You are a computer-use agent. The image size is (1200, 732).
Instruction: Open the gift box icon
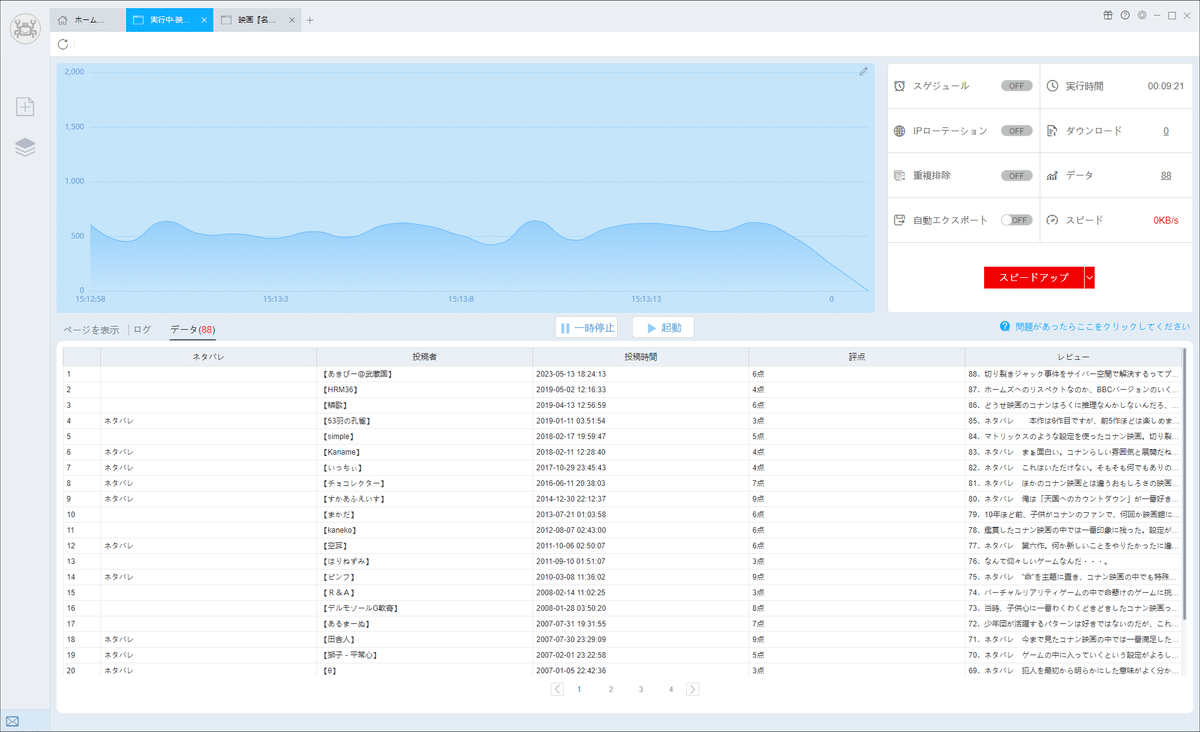point(1108,15)
